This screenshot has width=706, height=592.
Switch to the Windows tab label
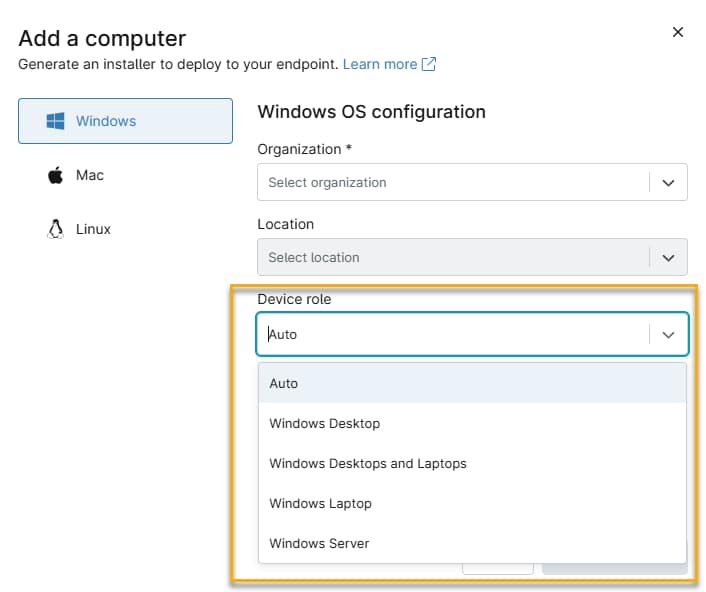click(x=106, y=121)
